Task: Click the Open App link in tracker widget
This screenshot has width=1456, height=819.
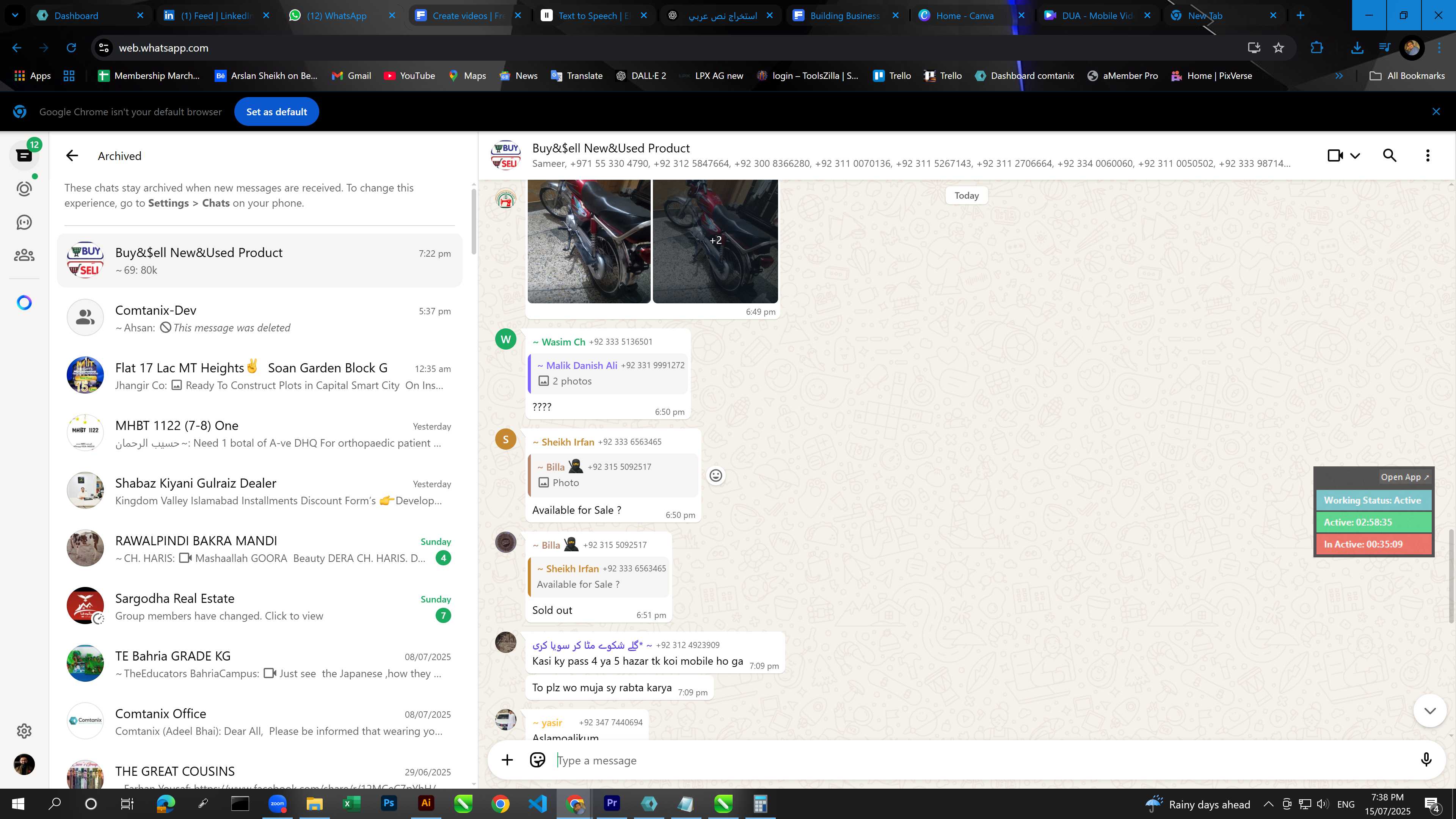Action: (1404, 477)
